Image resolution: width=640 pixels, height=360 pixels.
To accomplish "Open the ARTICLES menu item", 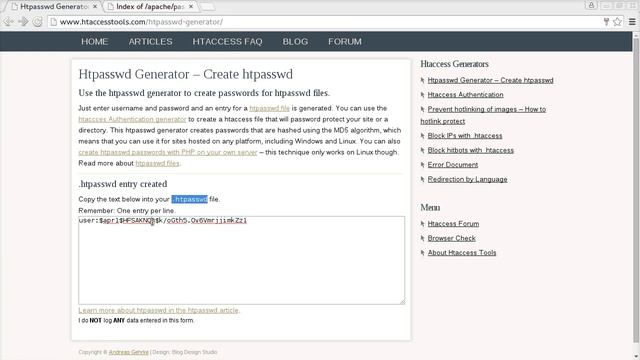I will (x=150, y=41).
